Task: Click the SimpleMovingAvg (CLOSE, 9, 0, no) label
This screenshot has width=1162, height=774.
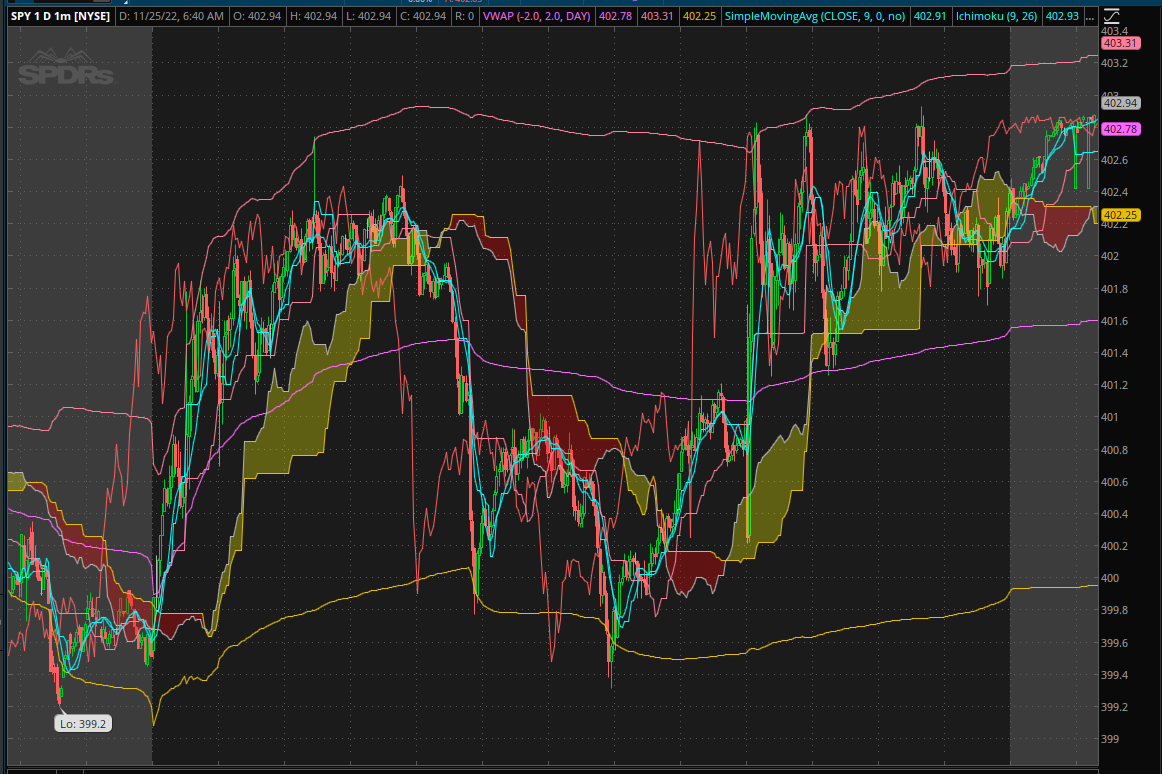Action: (814, 16)
